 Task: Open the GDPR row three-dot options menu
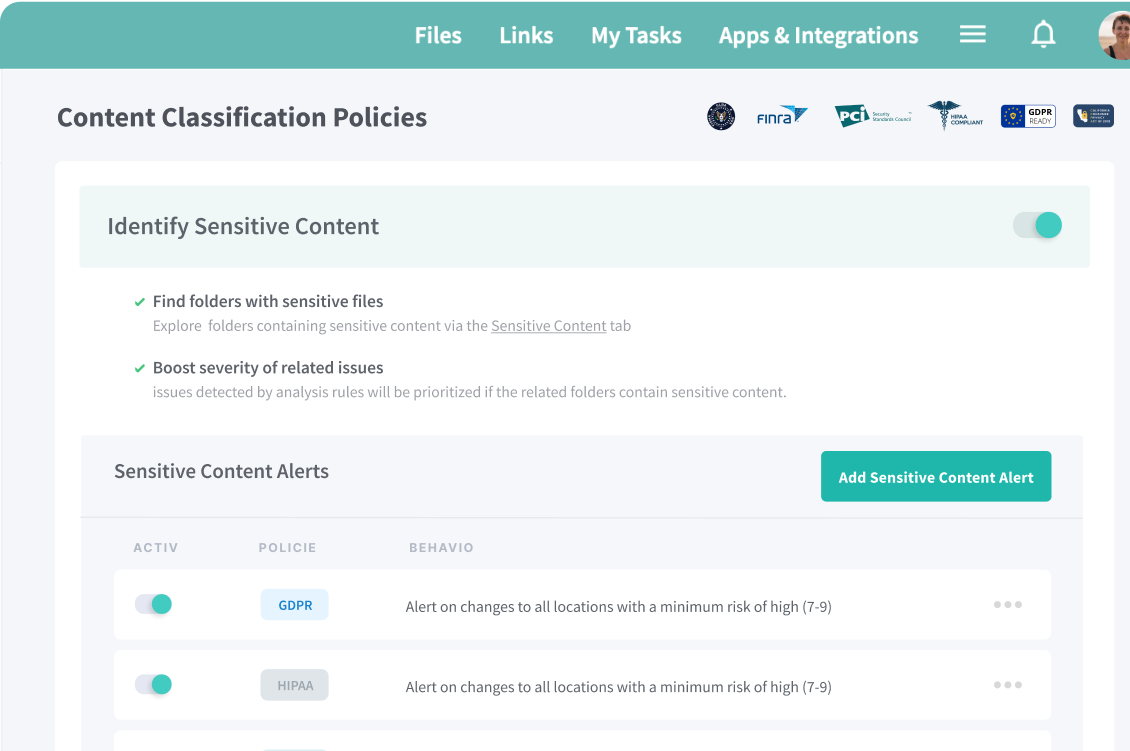[x=1007, y=604]
